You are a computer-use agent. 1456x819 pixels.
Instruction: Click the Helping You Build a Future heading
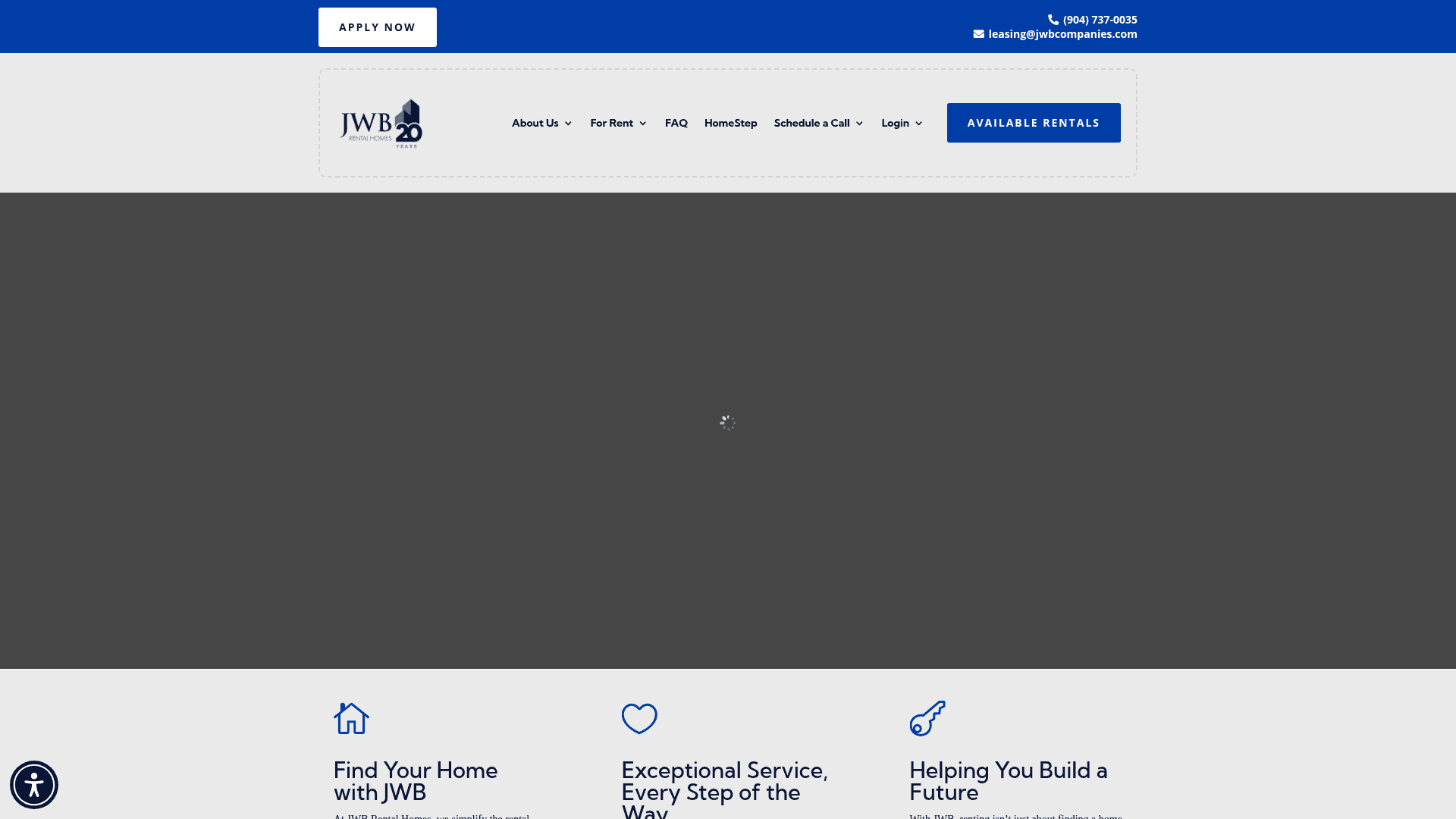tap(1008, 780)
